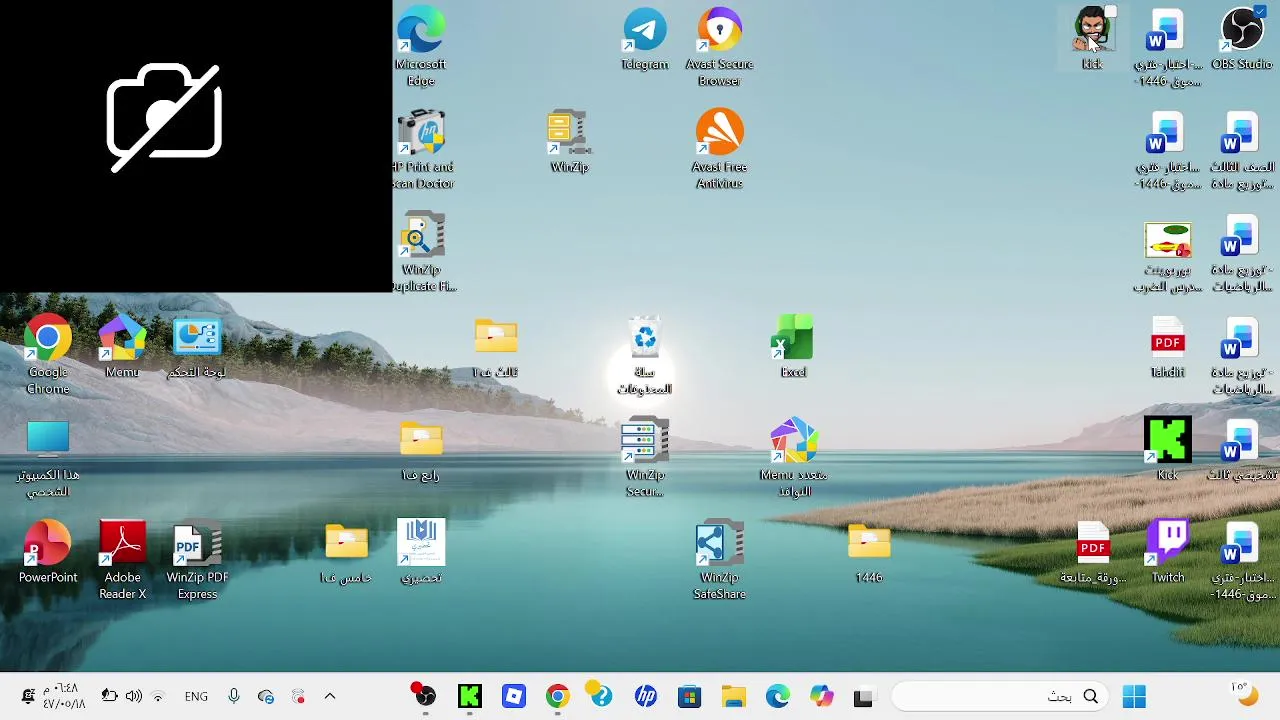1280x720 pixels.
Task: Select the 1446 folder
Action: click(x=869, y=552)
